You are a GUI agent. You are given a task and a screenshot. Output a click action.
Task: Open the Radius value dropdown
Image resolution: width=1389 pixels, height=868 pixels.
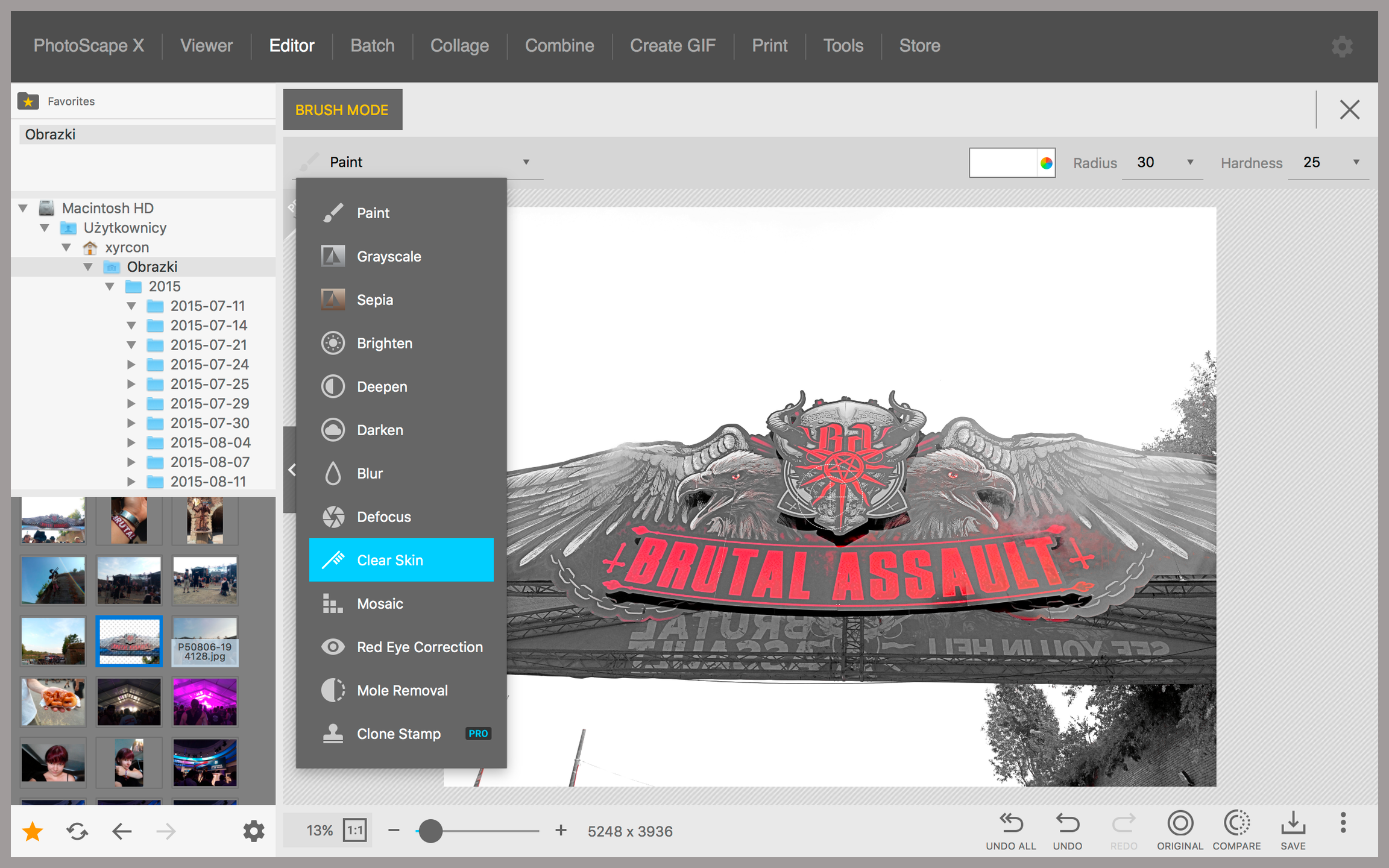tap(1162, 162)
